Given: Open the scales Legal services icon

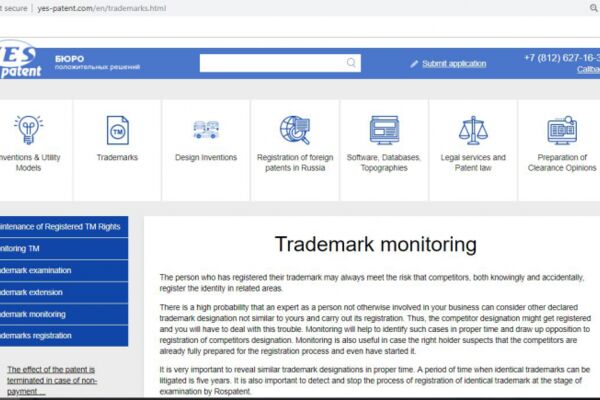Looking at the screenshot, I should [x=473, y=130].
